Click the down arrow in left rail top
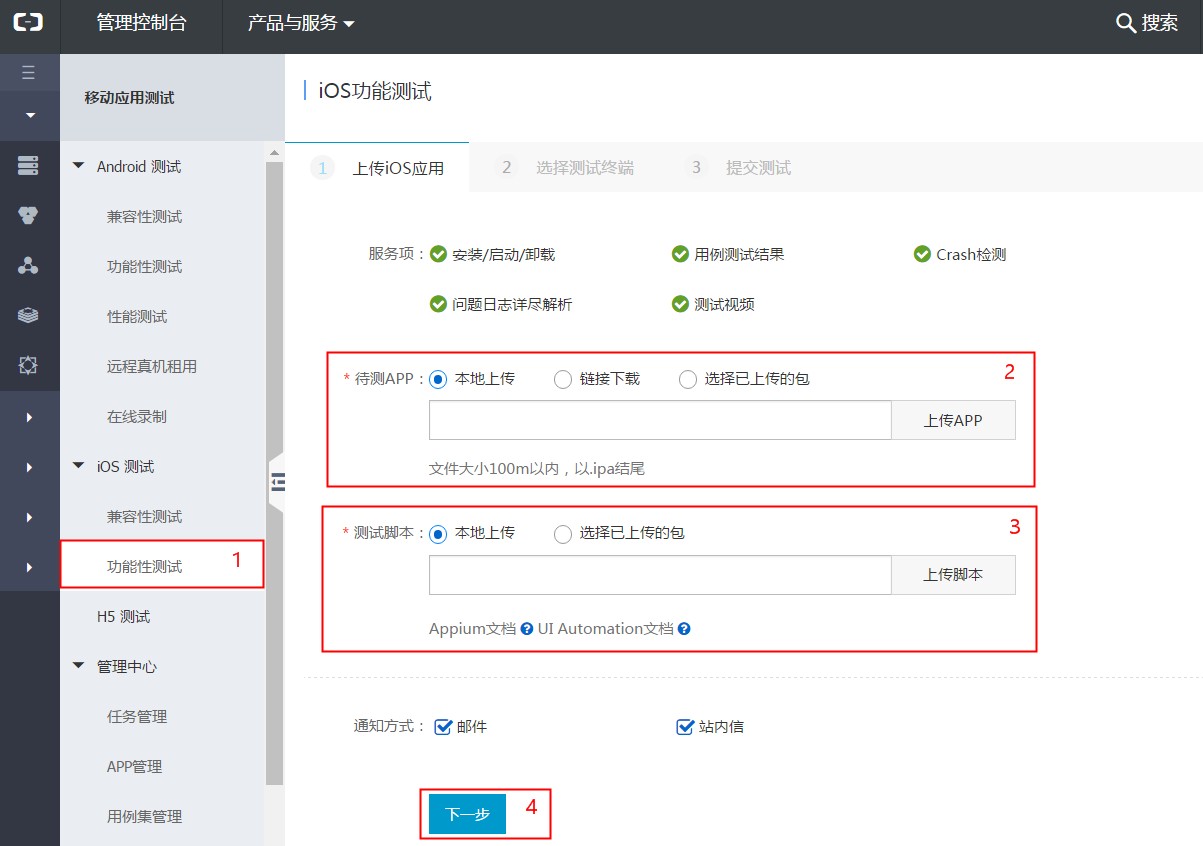This screenshot has width=1203, height=846. click(29, 116)
